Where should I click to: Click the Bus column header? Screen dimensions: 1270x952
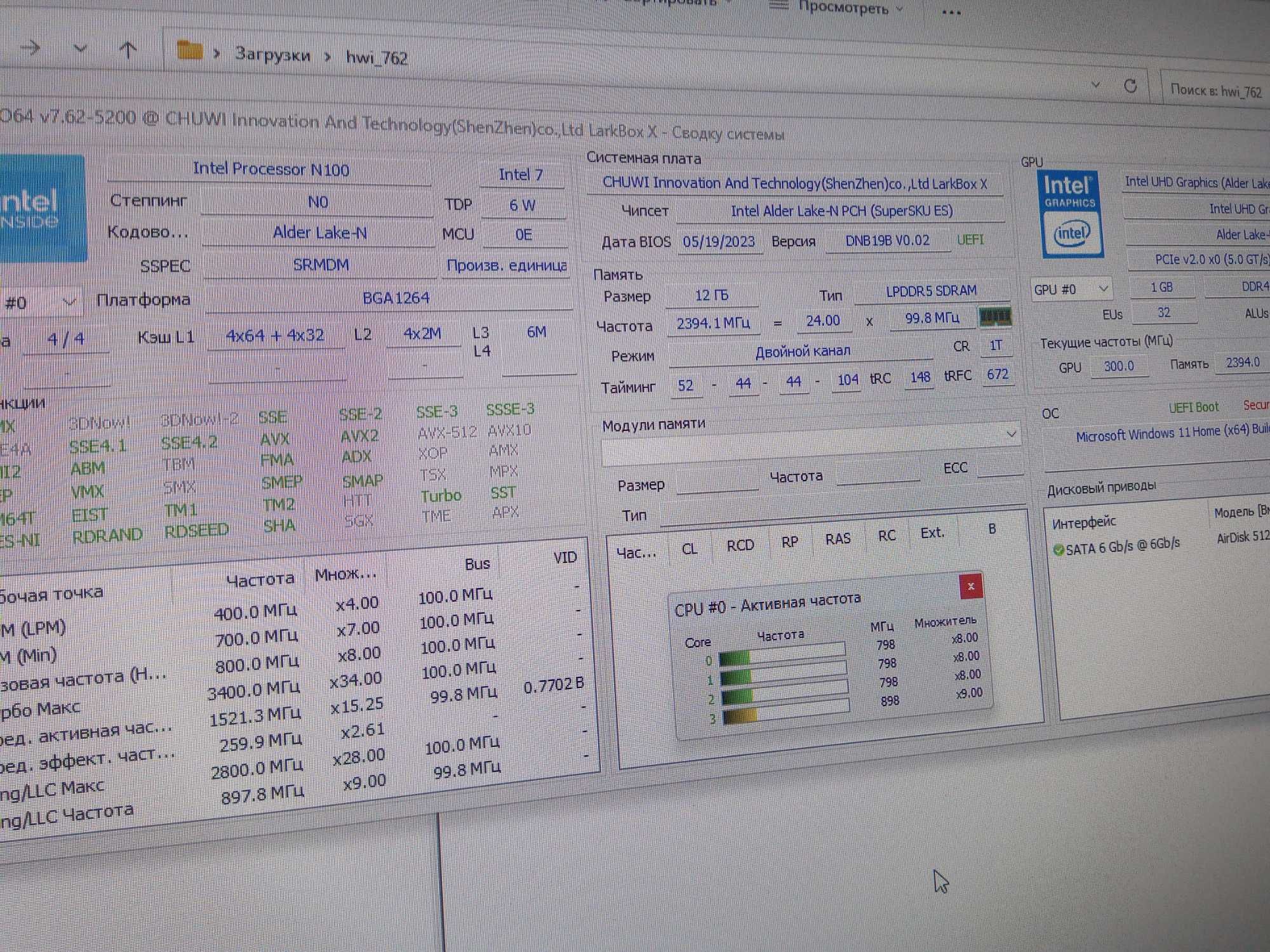(477, 564)
